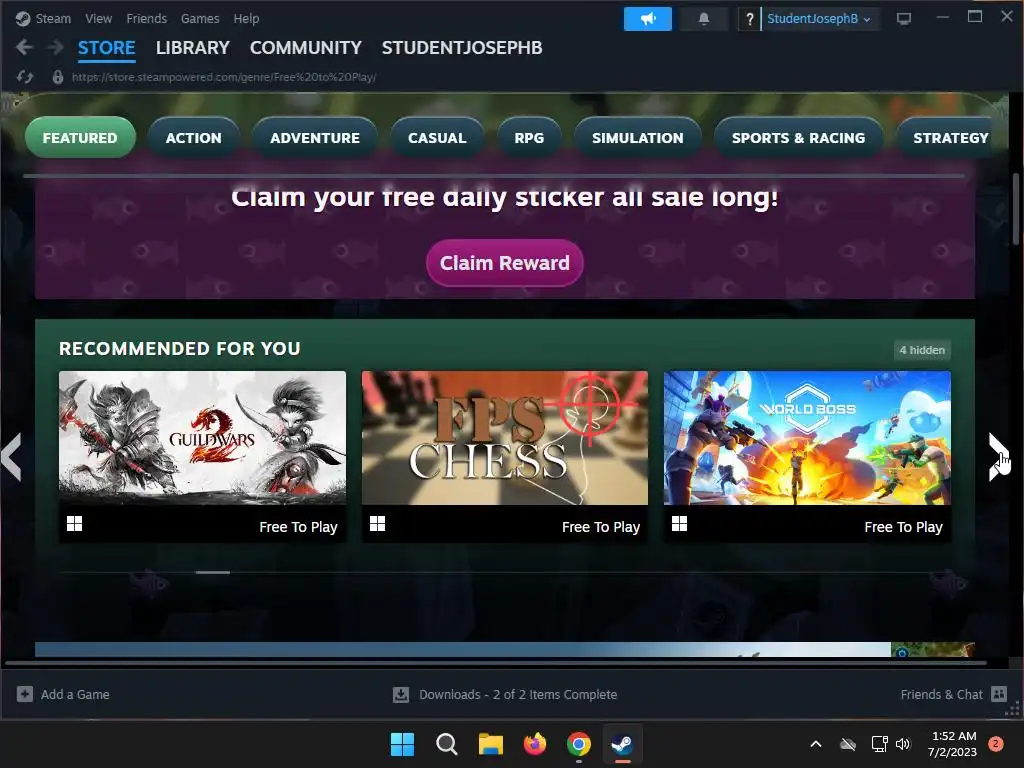Click Windows icon under Guild Wars 2
1024x768 pixels.
point(74,524)
